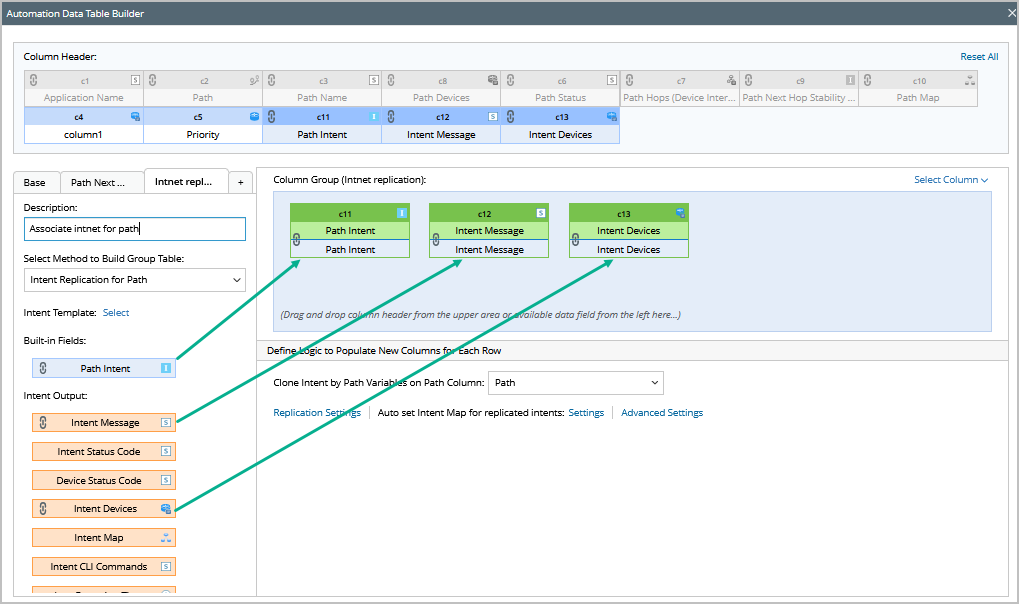Close the Automation Data Table Builder dialog

coord(1011,13)
